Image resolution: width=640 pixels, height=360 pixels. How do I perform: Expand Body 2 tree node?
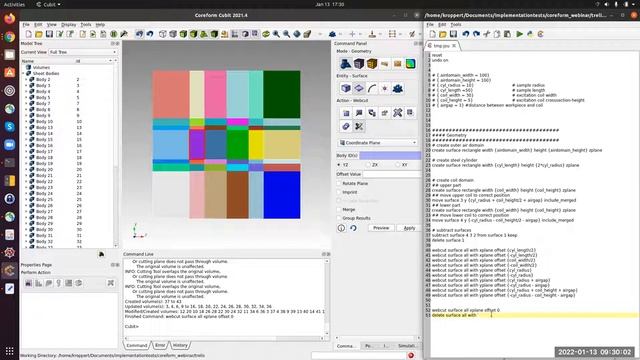pos(26,80)
